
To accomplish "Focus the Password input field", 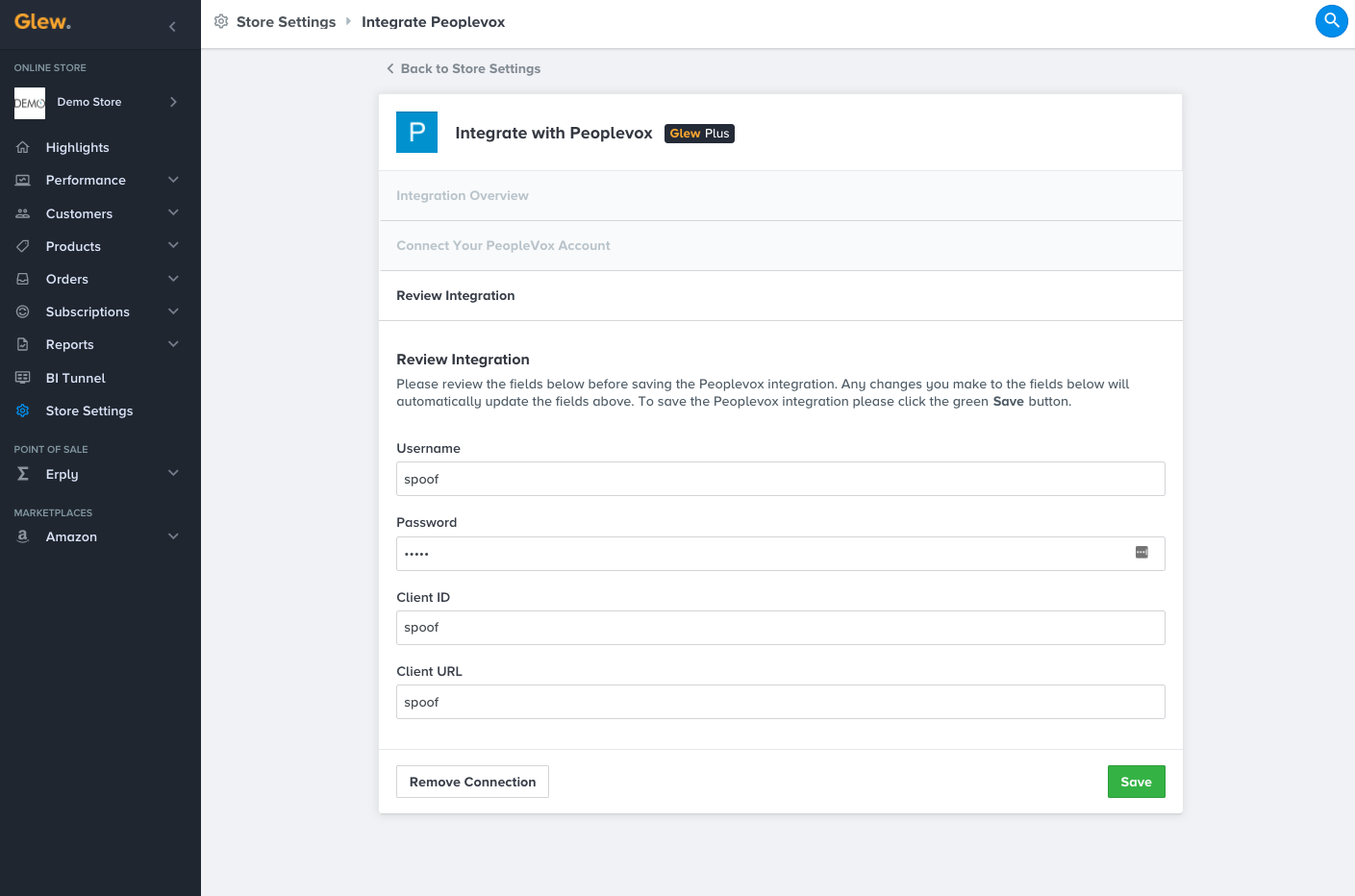I will point(780,554).
